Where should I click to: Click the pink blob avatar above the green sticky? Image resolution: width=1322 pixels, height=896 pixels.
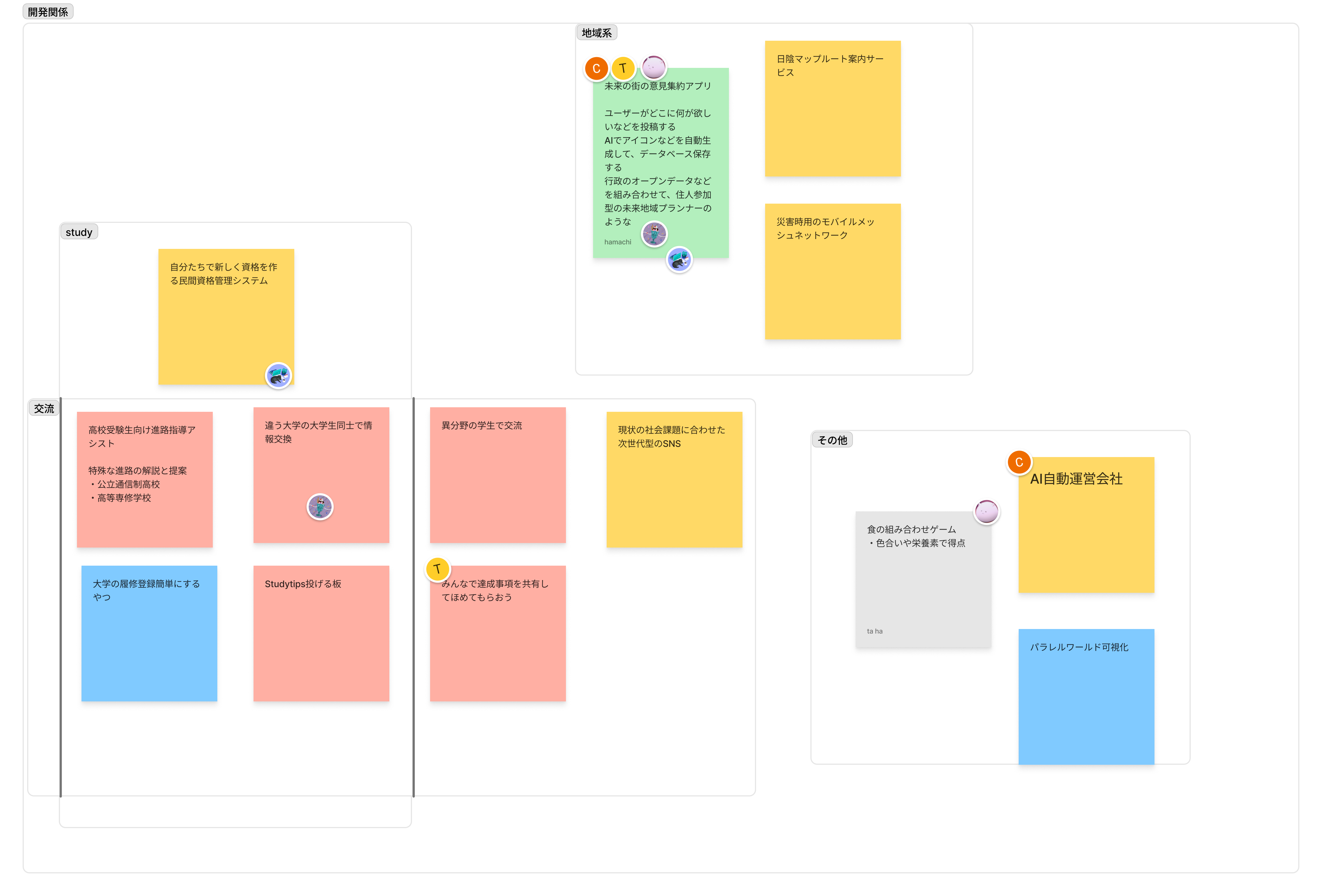[654, 67]
